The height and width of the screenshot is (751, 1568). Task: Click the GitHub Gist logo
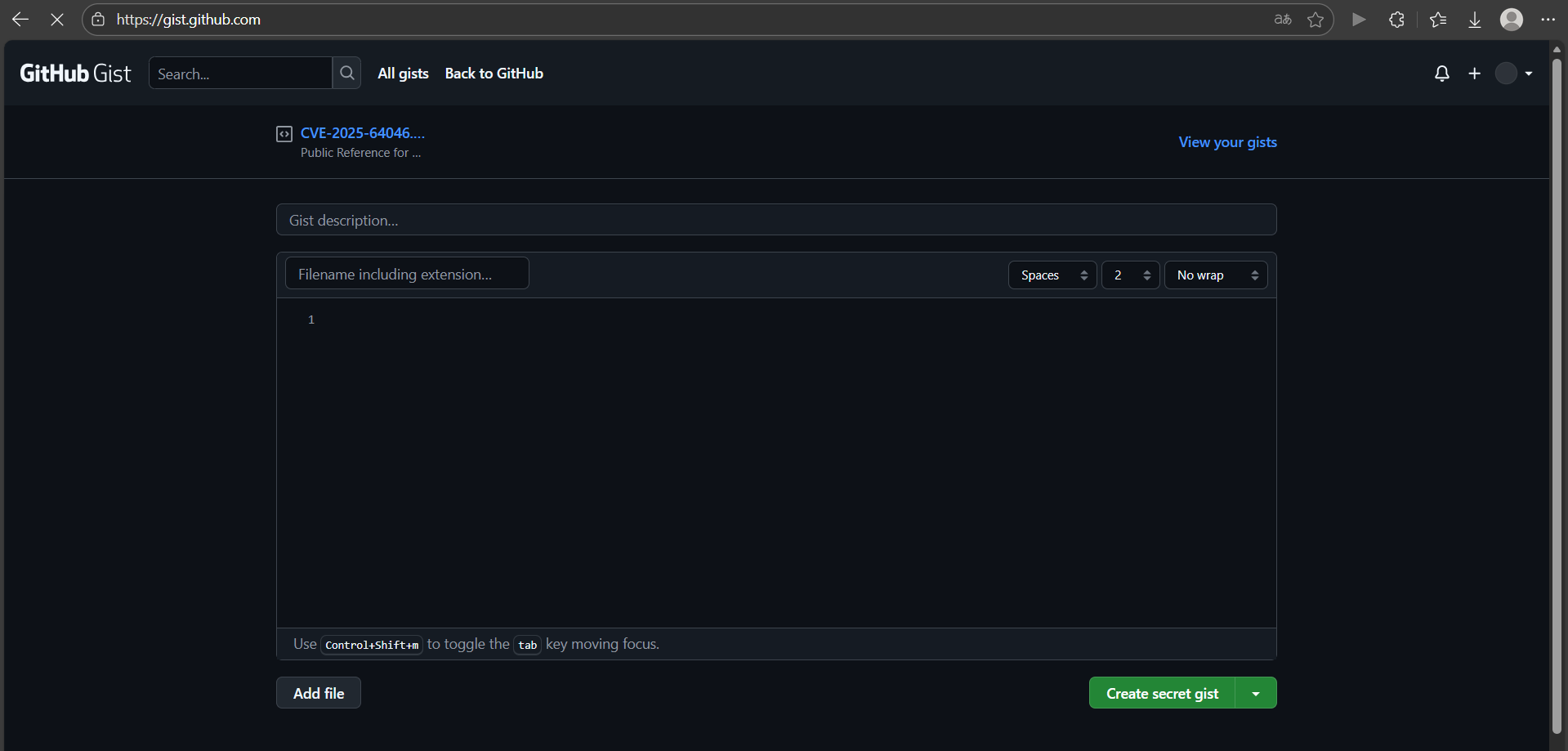tap(75, 74)
